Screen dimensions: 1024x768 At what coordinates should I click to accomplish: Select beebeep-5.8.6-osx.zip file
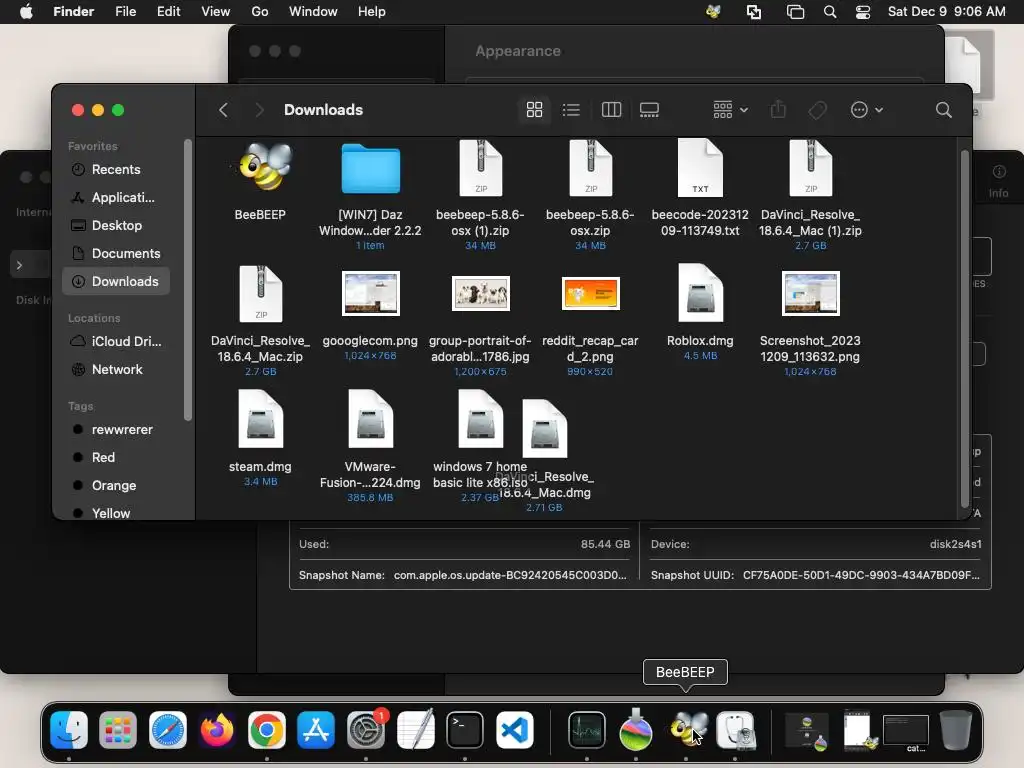tap(590, 168)
